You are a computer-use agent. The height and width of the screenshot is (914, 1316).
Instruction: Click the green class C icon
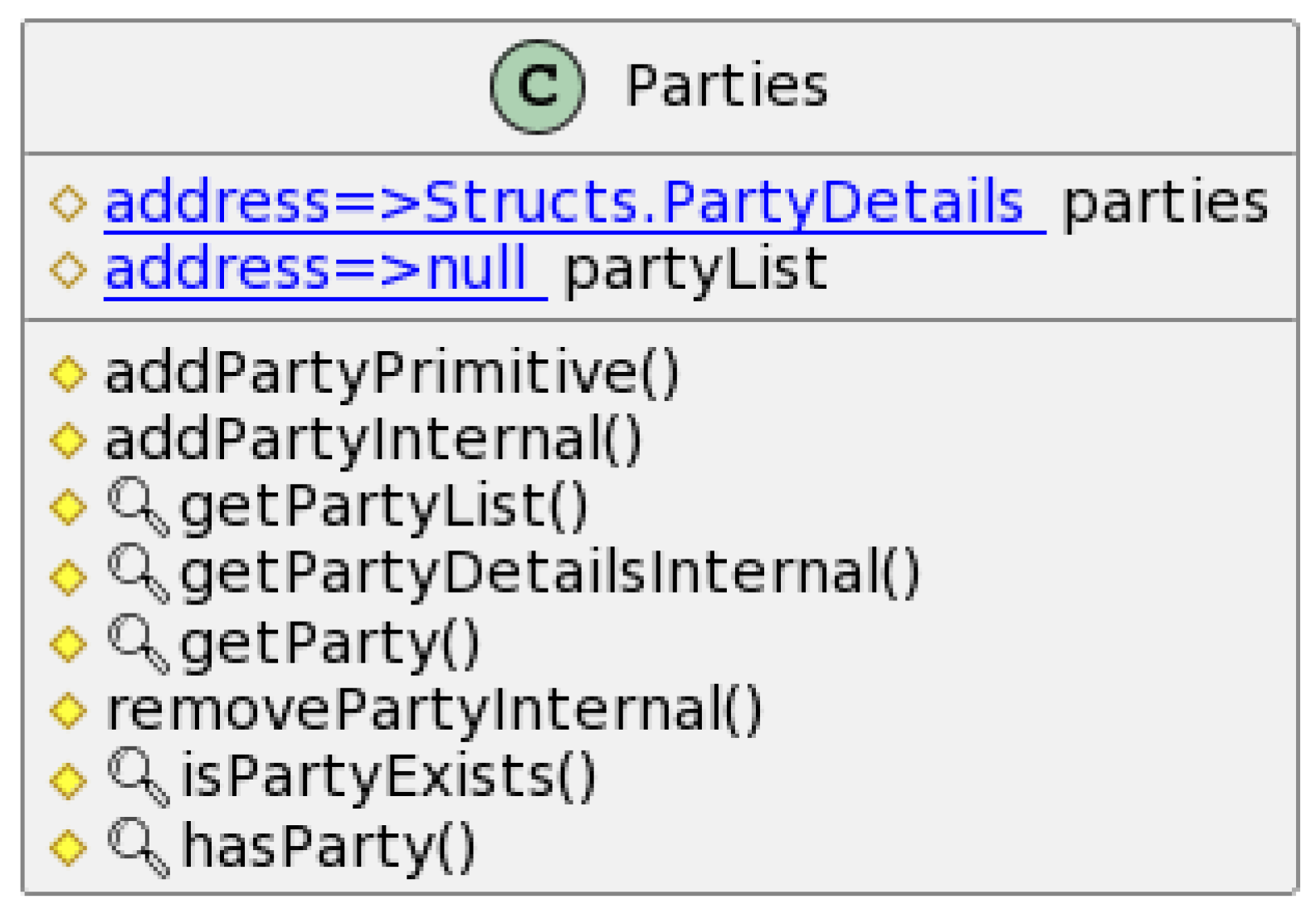tap(537, 86)
